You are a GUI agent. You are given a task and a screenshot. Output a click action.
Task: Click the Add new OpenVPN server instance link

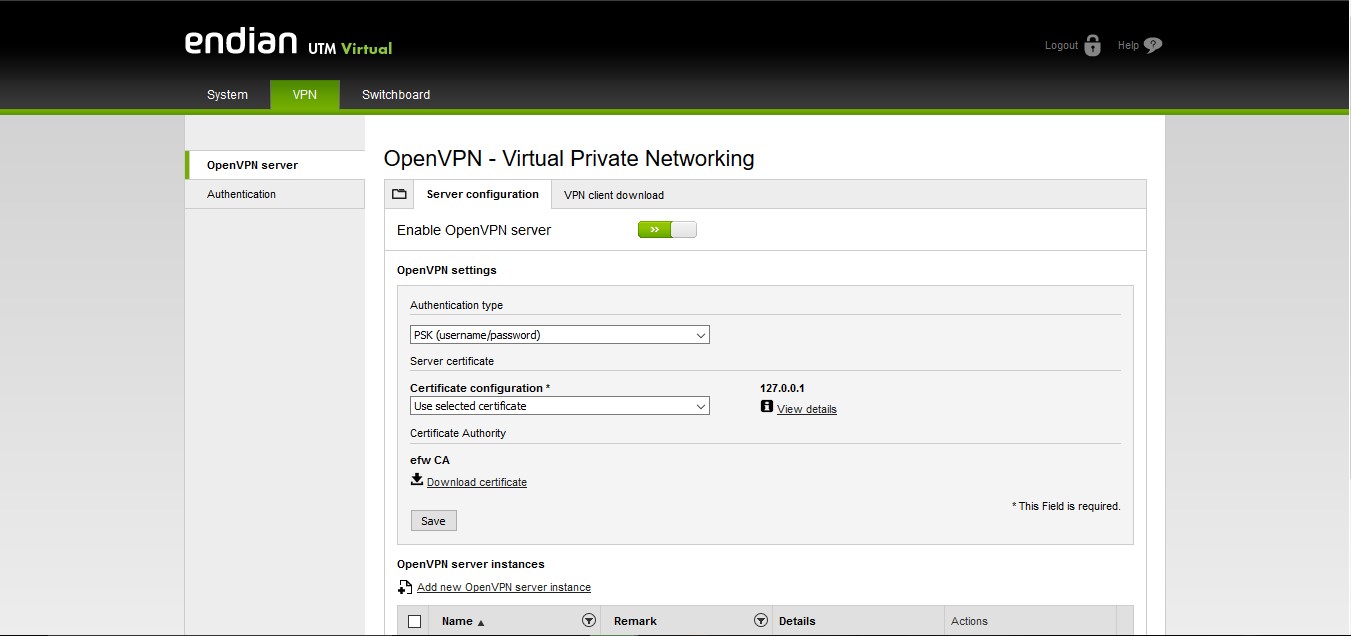503,587
